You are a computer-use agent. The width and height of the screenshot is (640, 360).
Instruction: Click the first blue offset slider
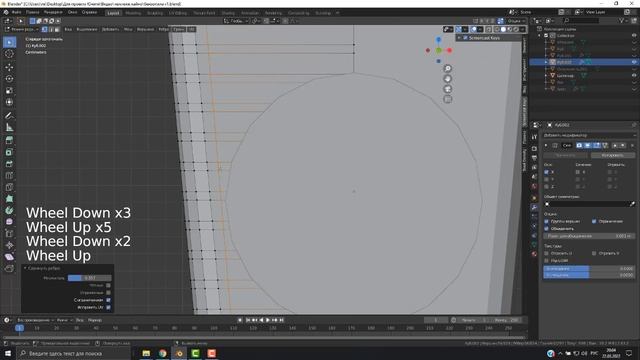589,269
